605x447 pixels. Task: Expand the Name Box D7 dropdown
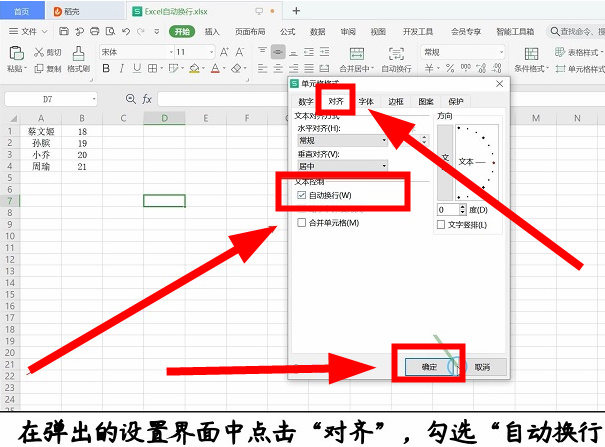pos(94,99)
